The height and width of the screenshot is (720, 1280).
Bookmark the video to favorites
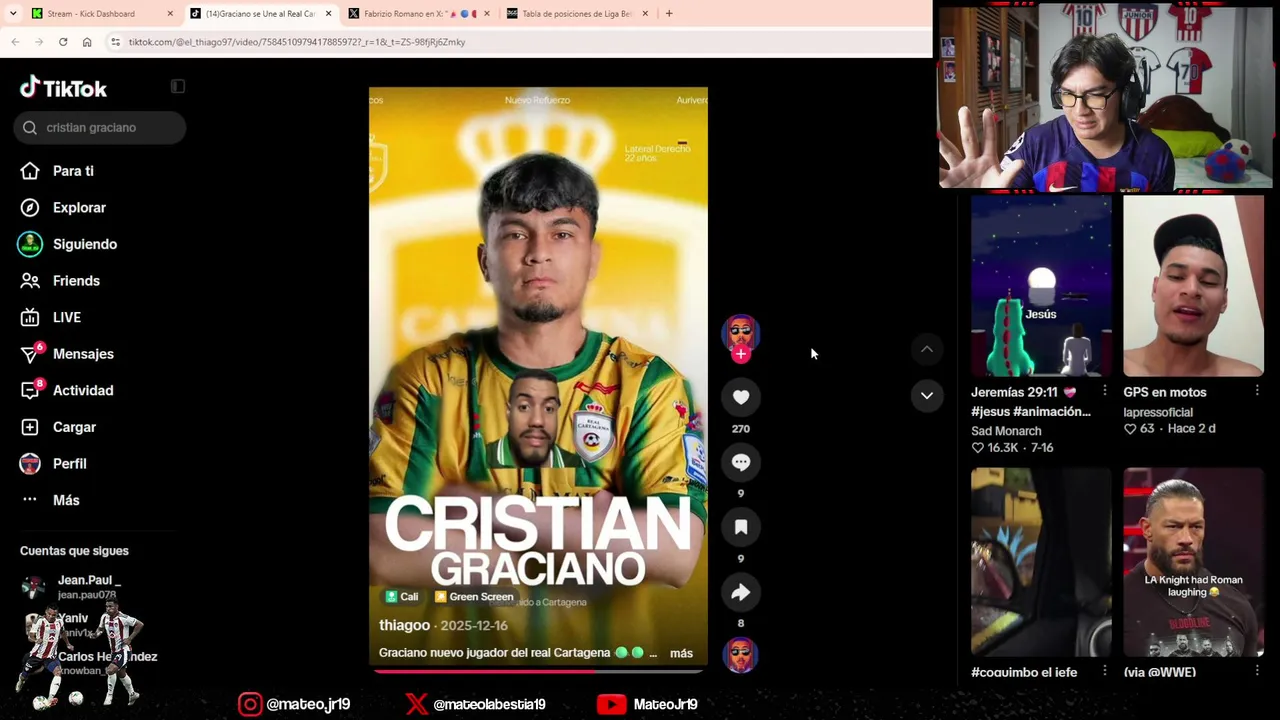pyautogui.click(x=741, y=527)
